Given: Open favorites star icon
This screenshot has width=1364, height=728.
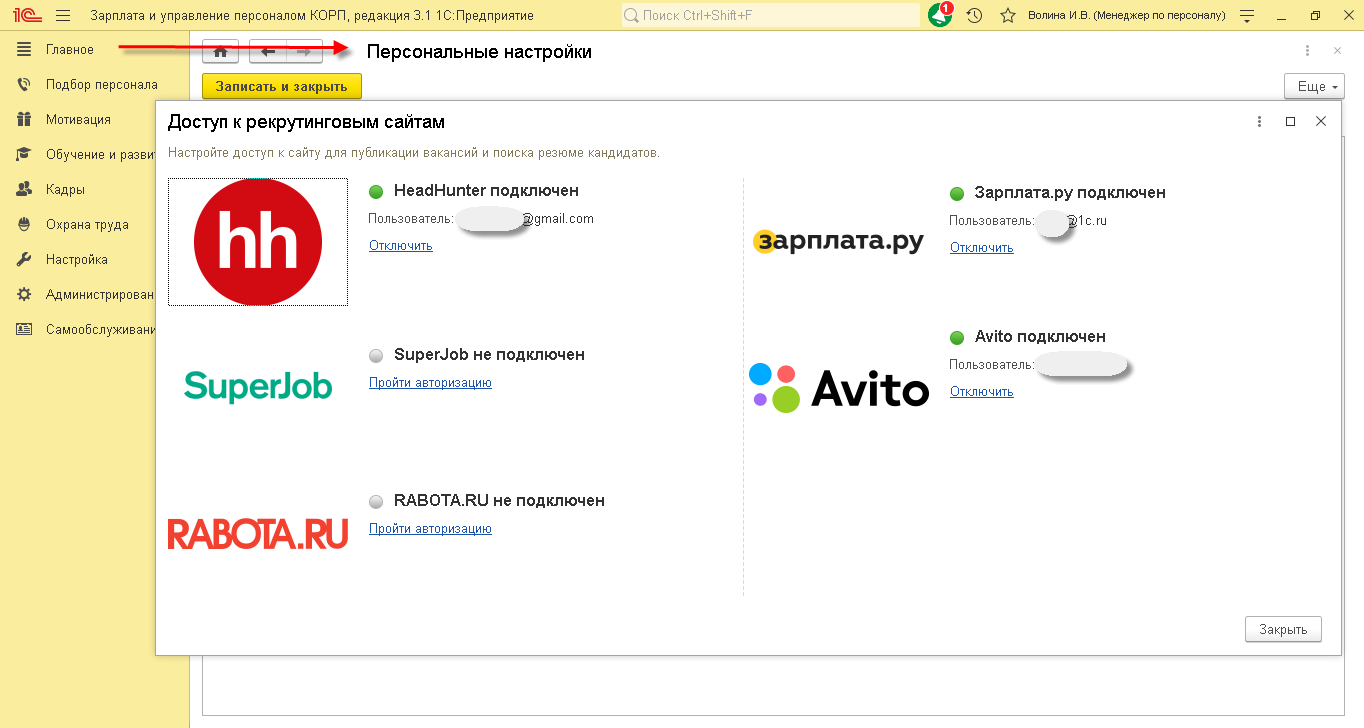Looking at the screenshot, I should point(1008,16).
